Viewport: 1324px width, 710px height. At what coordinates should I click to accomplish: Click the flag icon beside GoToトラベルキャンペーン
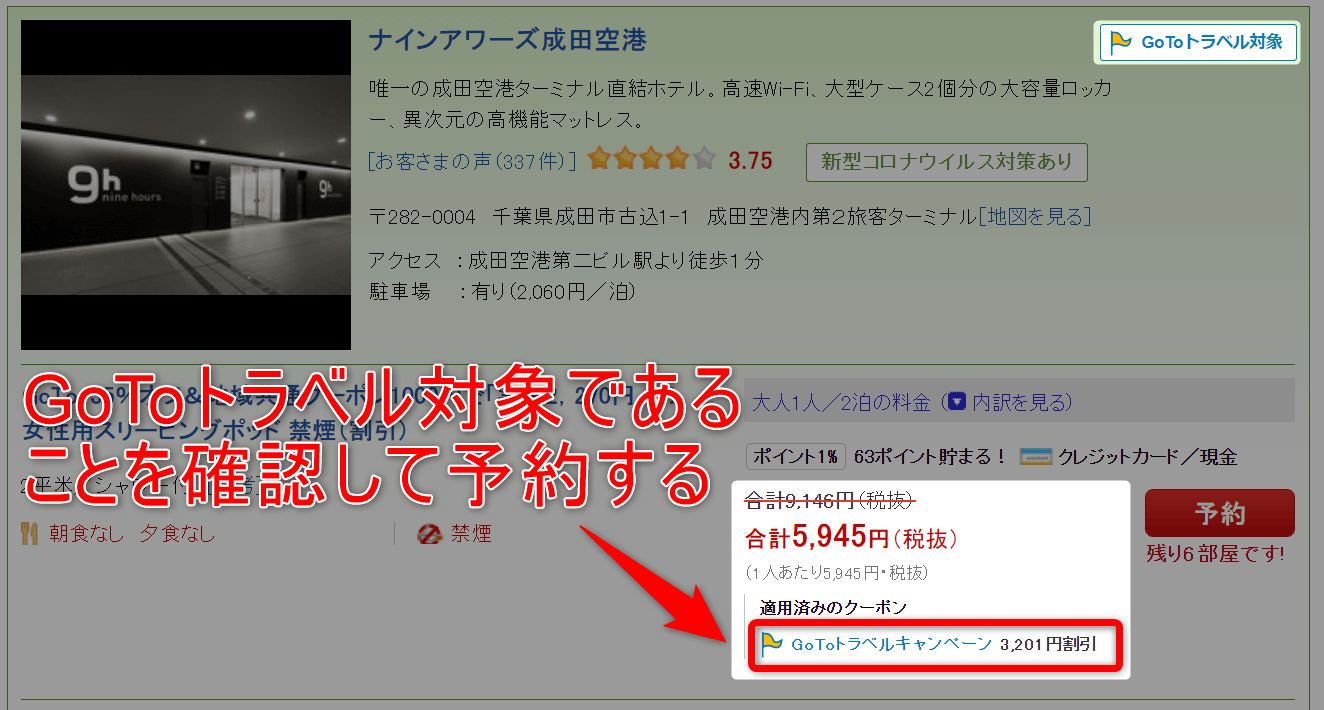tap(771, 645)
